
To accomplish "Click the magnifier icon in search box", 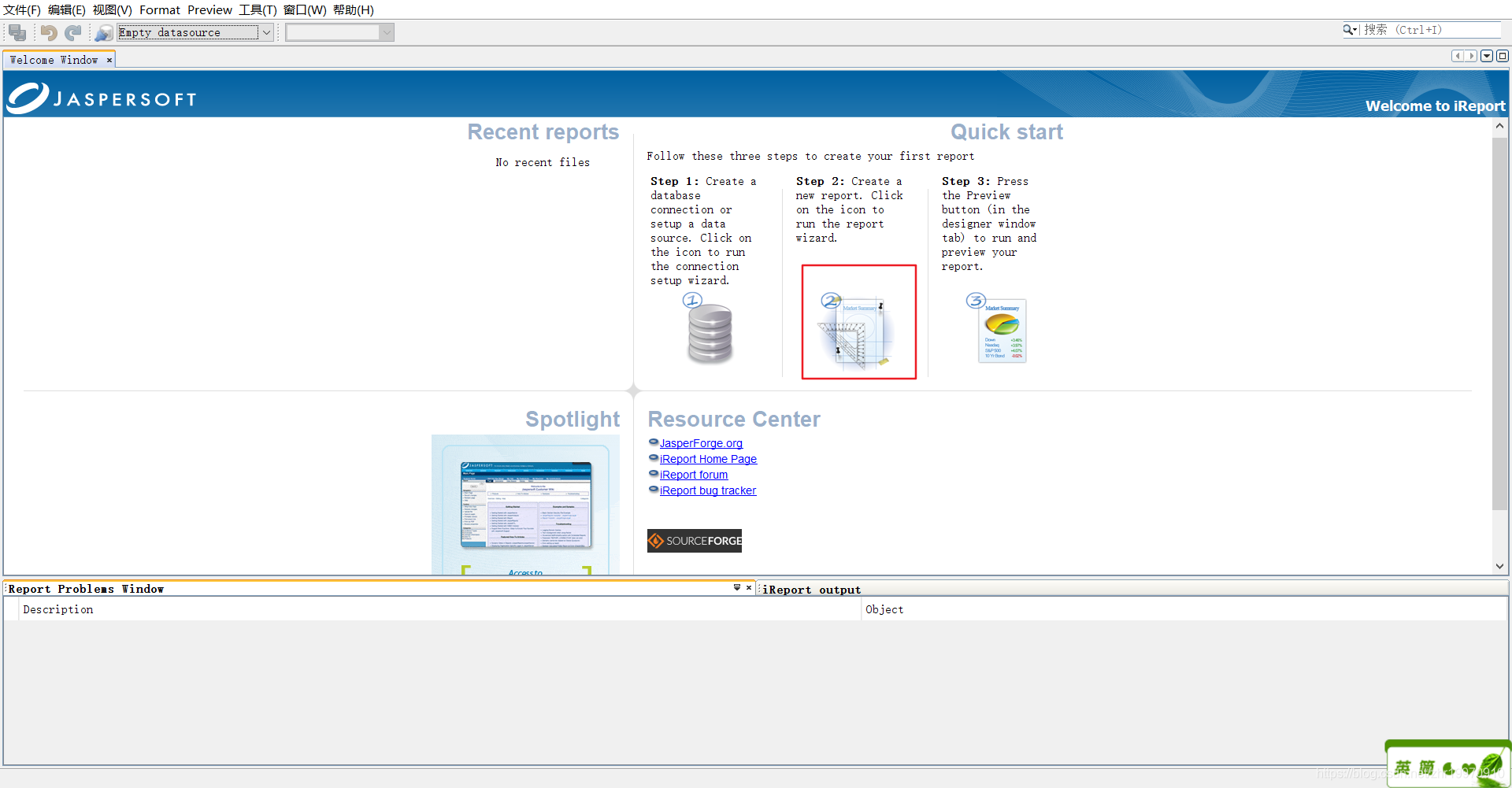I will pyautogui.click(x=1350, y=30).
